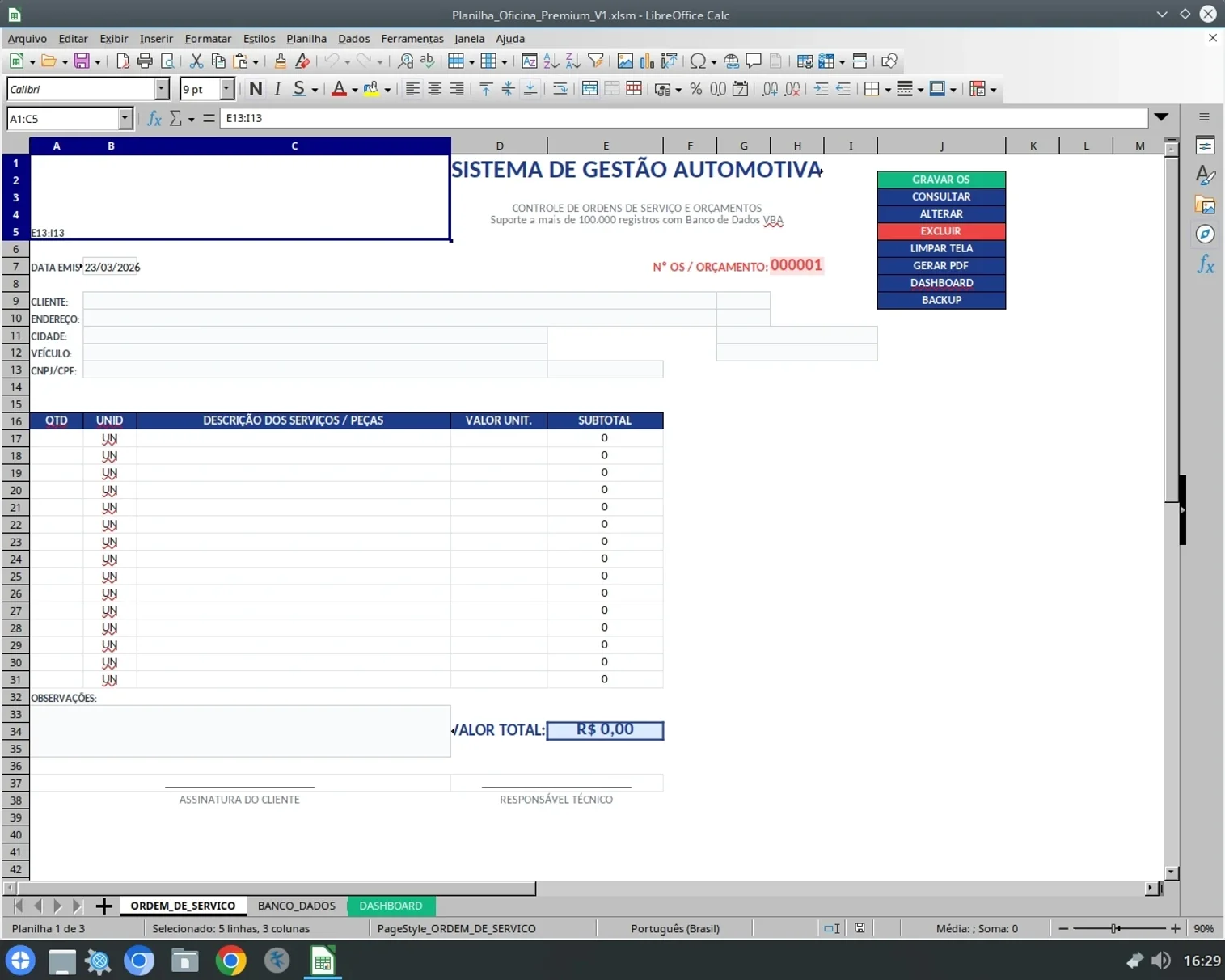Click the Print icon in the toolbar
Viewport: 1225px width, 980px height.
(145, 61)
